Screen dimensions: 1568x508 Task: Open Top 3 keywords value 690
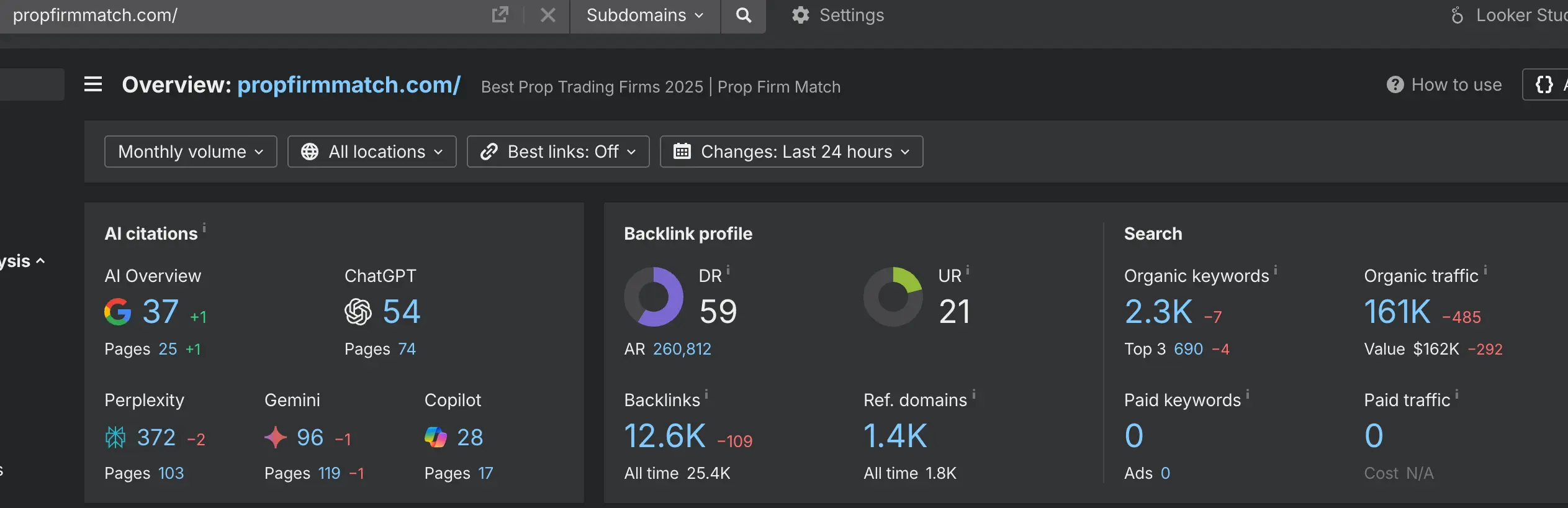click(1189, 349)
